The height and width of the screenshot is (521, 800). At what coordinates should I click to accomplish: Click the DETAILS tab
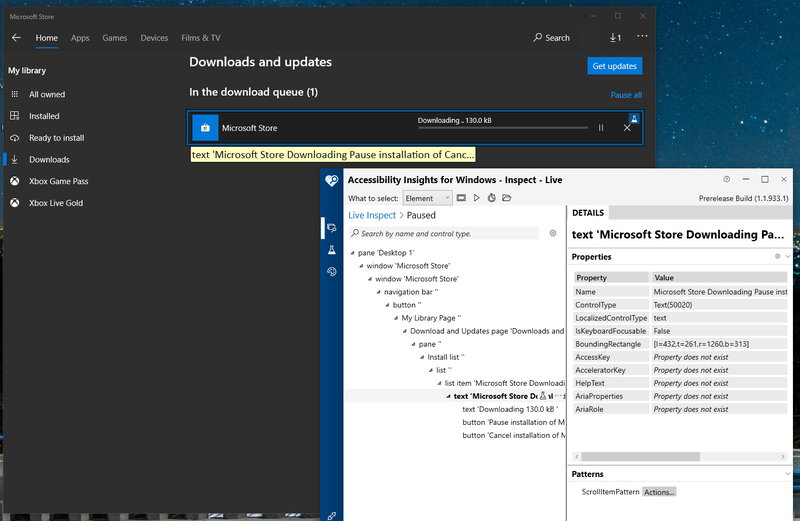(588, 213)
